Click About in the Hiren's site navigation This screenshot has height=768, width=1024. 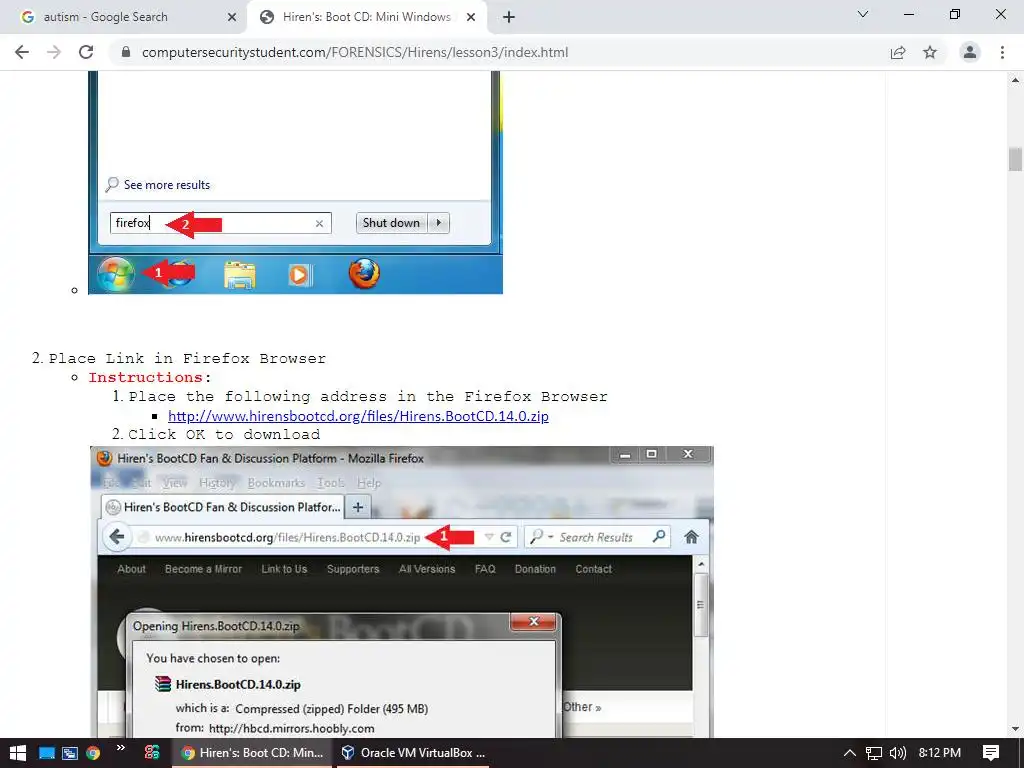tap(131, 569)
